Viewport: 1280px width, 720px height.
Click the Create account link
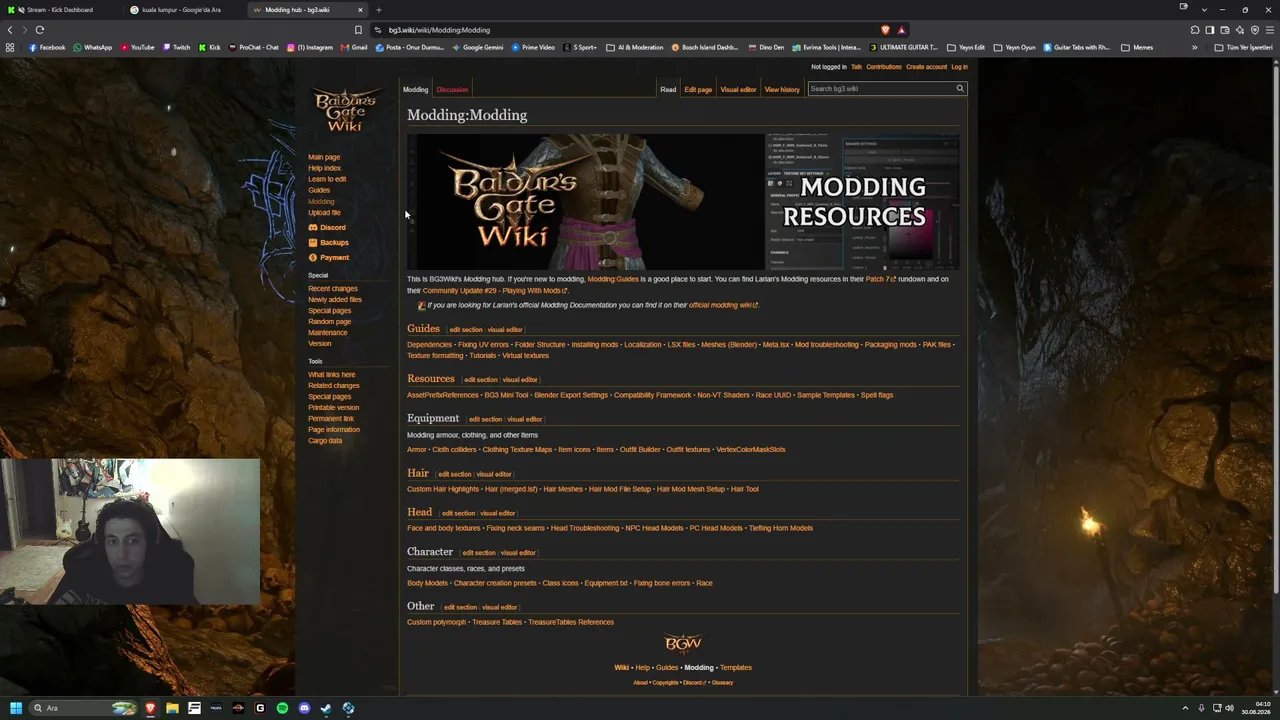coord(926,67)
